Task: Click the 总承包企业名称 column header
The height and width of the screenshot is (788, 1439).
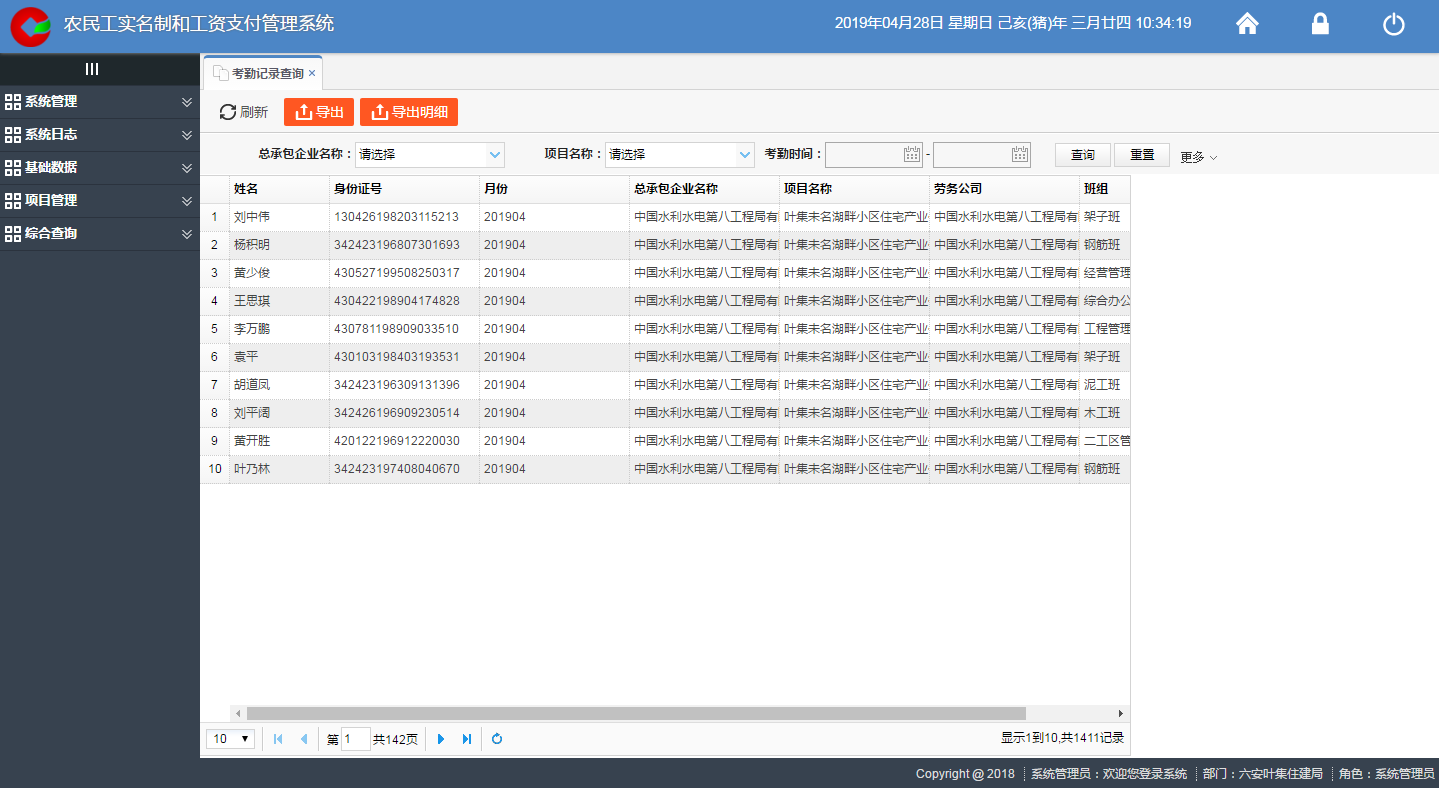Action: tap(704, 189)
